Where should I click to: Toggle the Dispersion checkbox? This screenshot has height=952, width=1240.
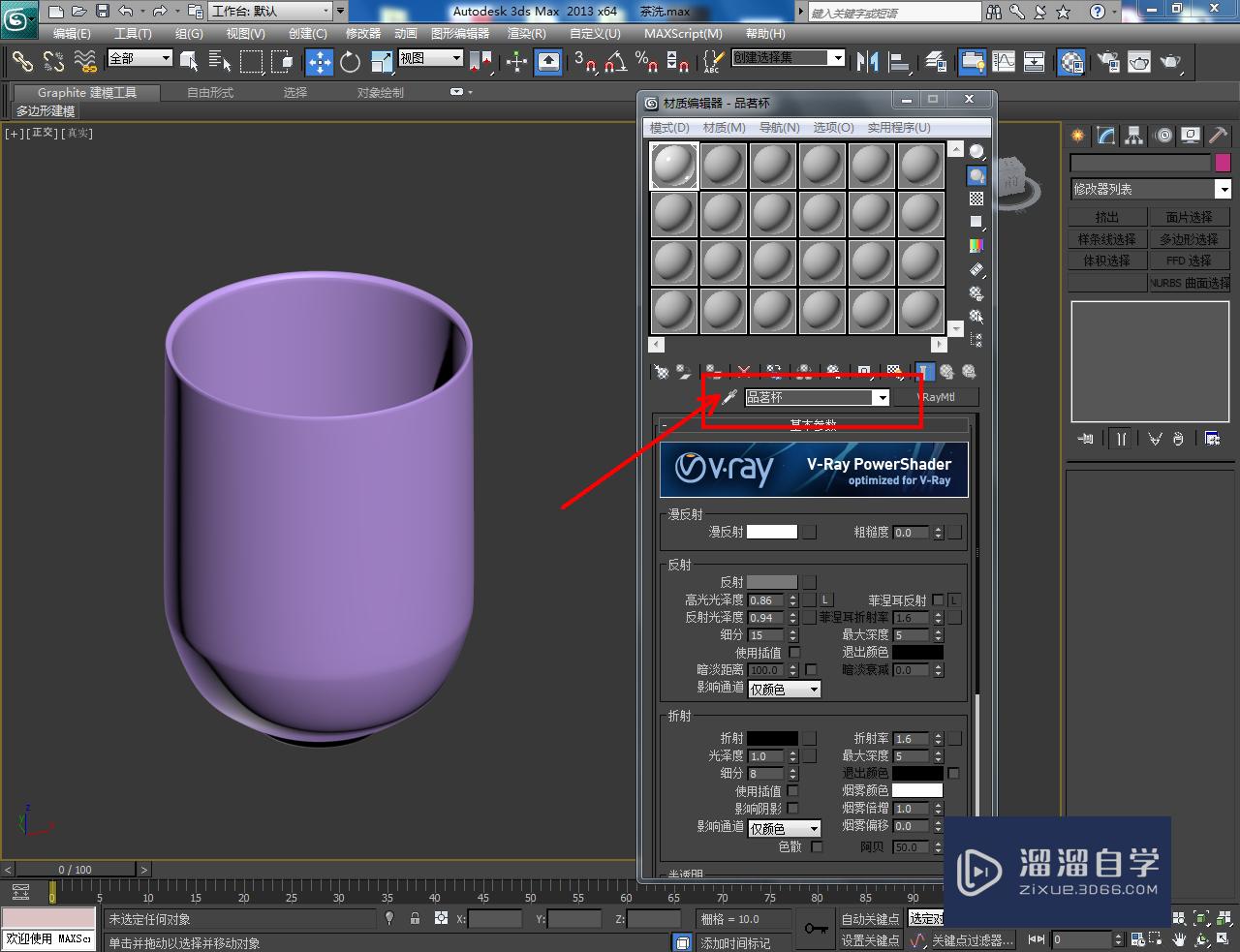[x=817, y=846]
